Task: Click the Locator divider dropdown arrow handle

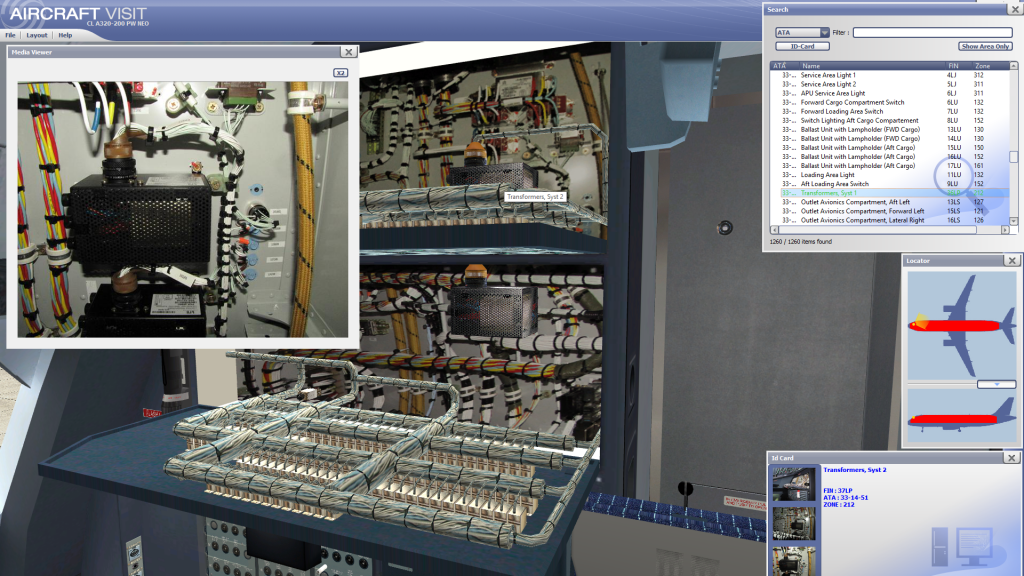Action: (997, 385)
